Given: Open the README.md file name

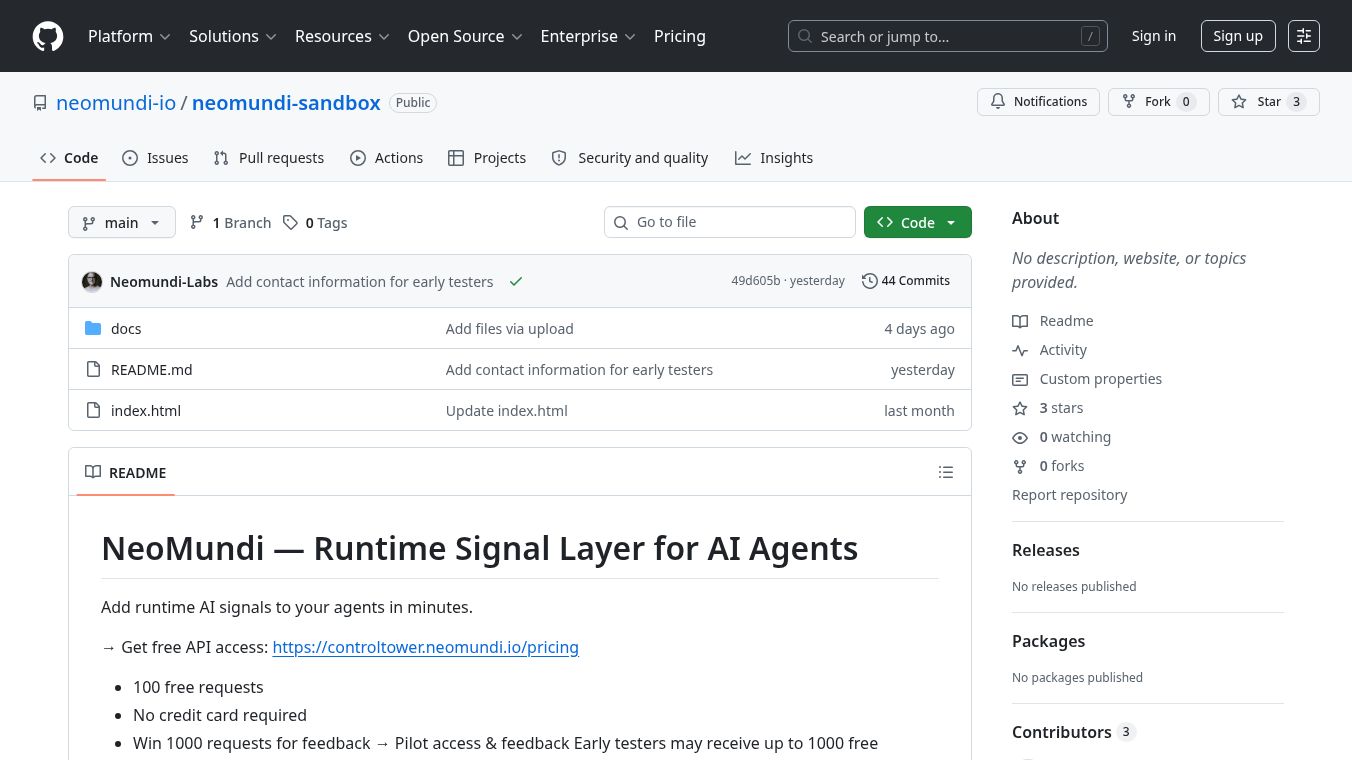Looking at the screenshot, I should [151, 369].
